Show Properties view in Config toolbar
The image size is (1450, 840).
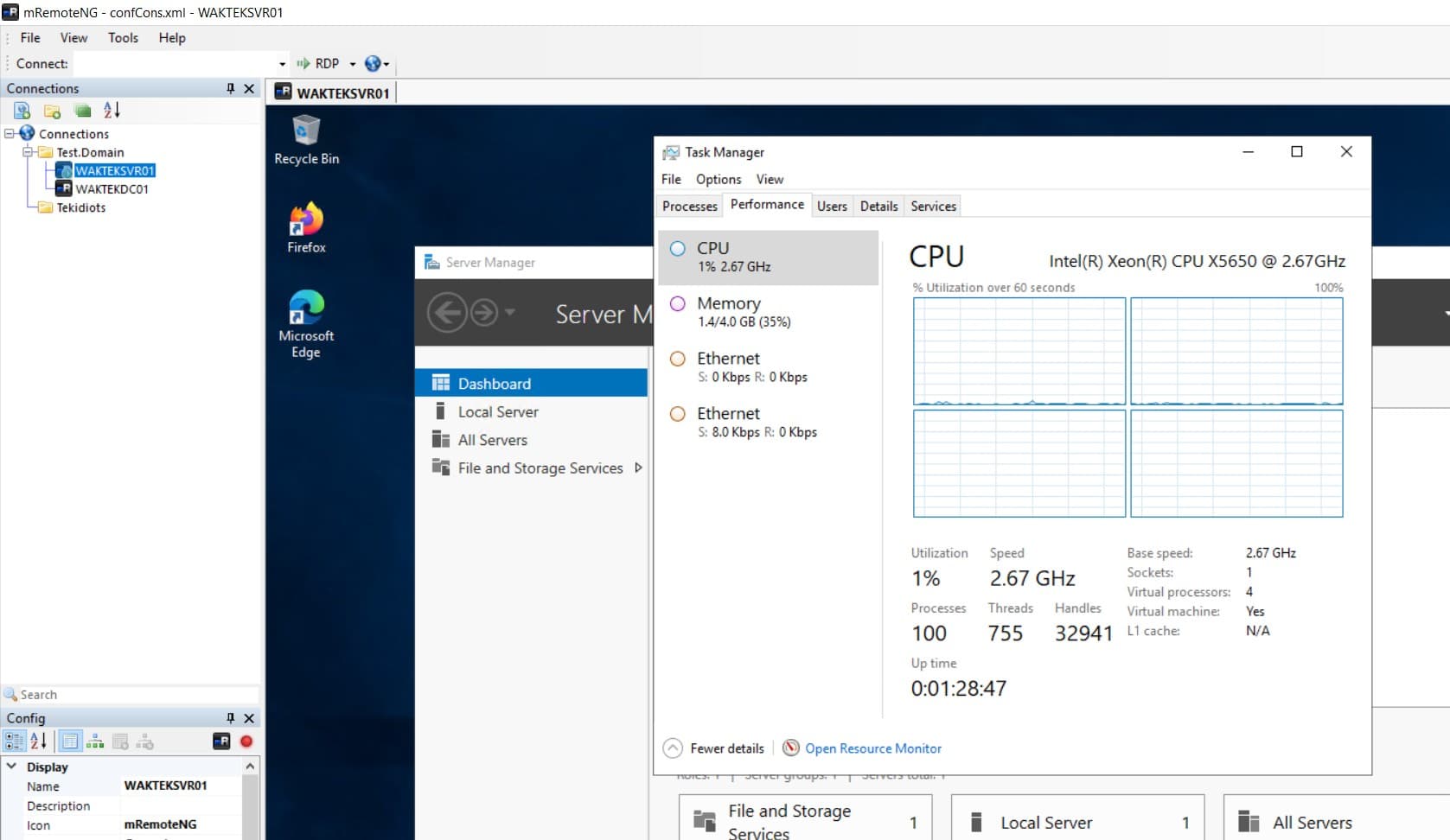point(71,741)
